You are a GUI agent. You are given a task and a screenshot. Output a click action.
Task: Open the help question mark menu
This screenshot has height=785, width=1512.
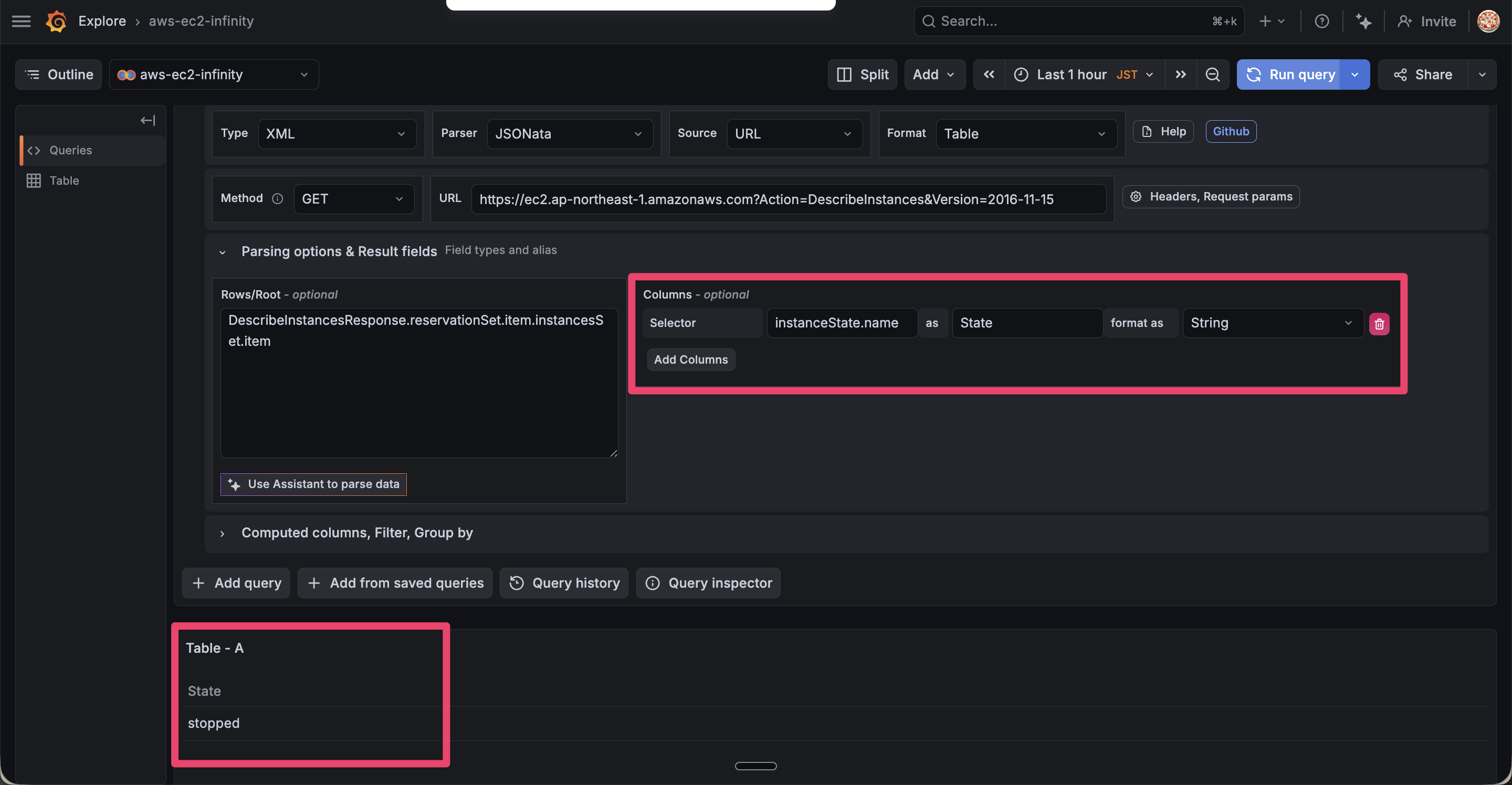pyautogui.click(x=1321, y=21)
